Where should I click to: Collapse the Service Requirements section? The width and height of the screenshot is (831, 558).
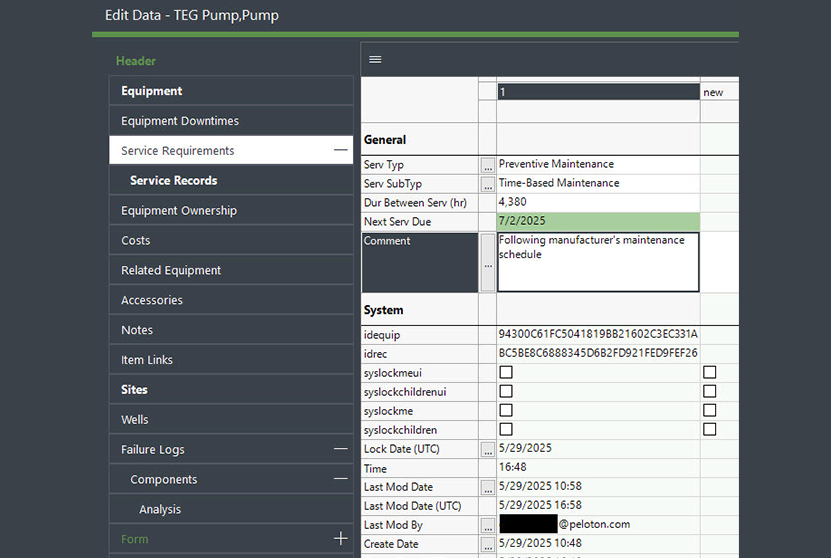point(340,150)
